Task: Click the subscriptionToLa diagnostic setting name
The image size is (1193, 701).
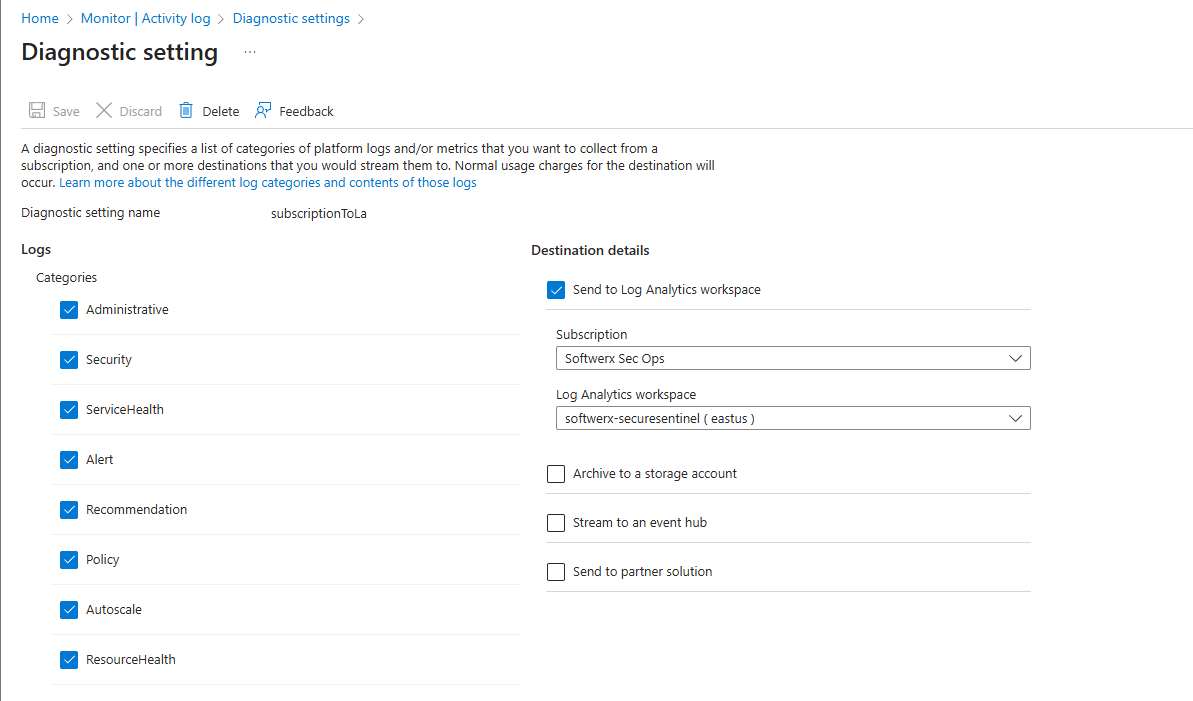Action: (318, 214)
